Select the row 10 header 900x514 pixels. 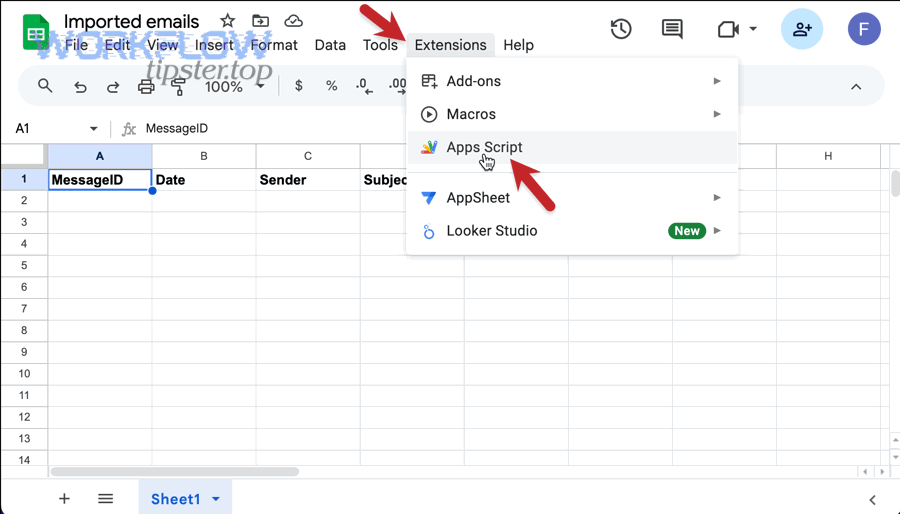(24, 373)
